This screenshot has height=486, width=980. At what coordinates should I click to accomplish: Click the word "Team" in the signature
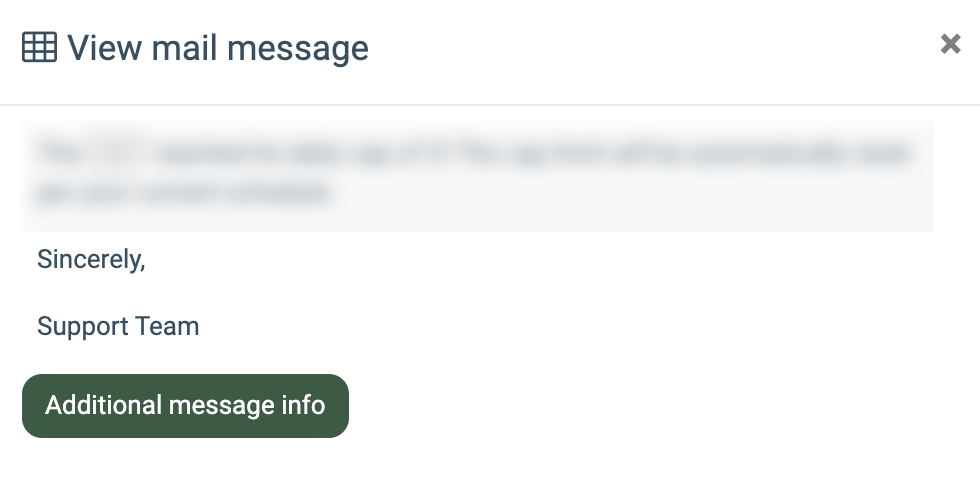coord(172,326)
